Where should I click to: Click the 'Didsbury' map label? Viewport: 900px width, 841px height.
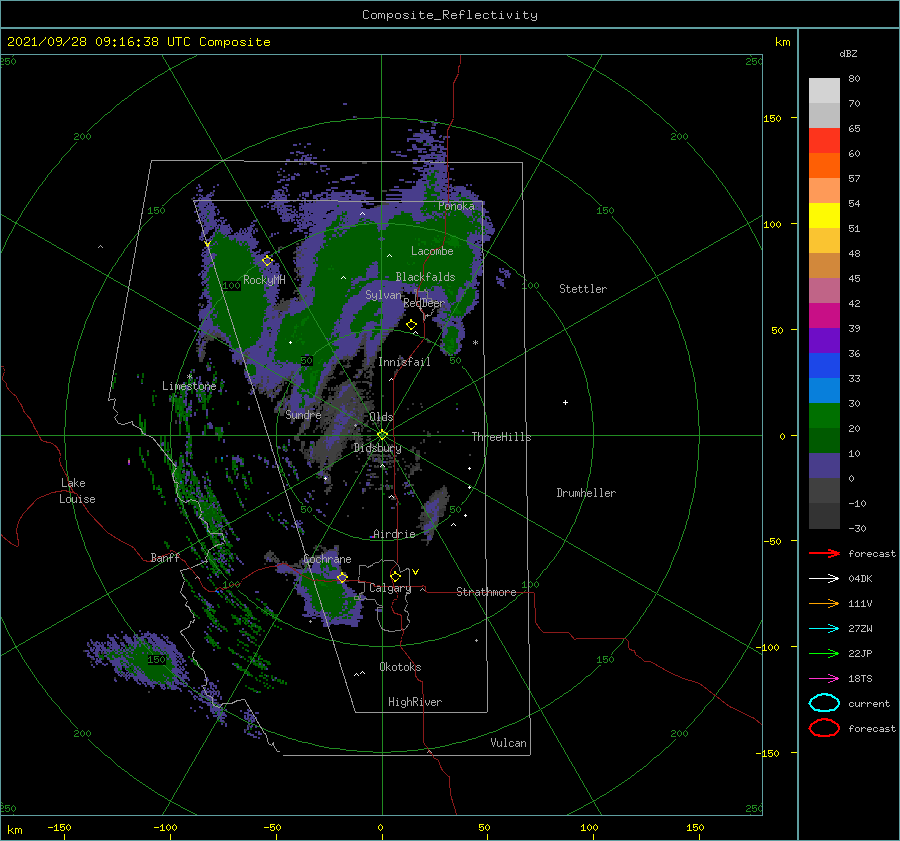tap(378, 448)
